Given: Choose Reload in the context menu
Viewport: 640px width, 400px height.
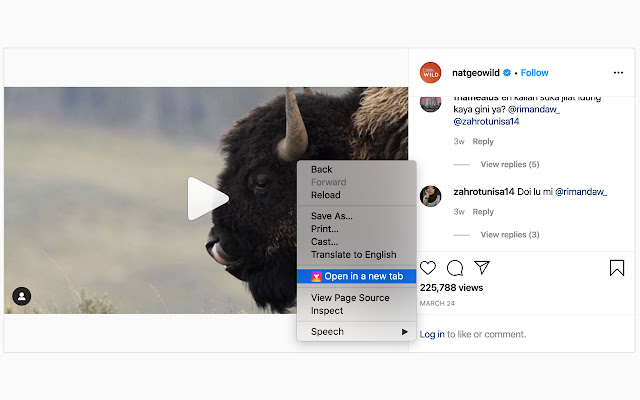Looking at the screenshot, I should [x=356, y=195].
